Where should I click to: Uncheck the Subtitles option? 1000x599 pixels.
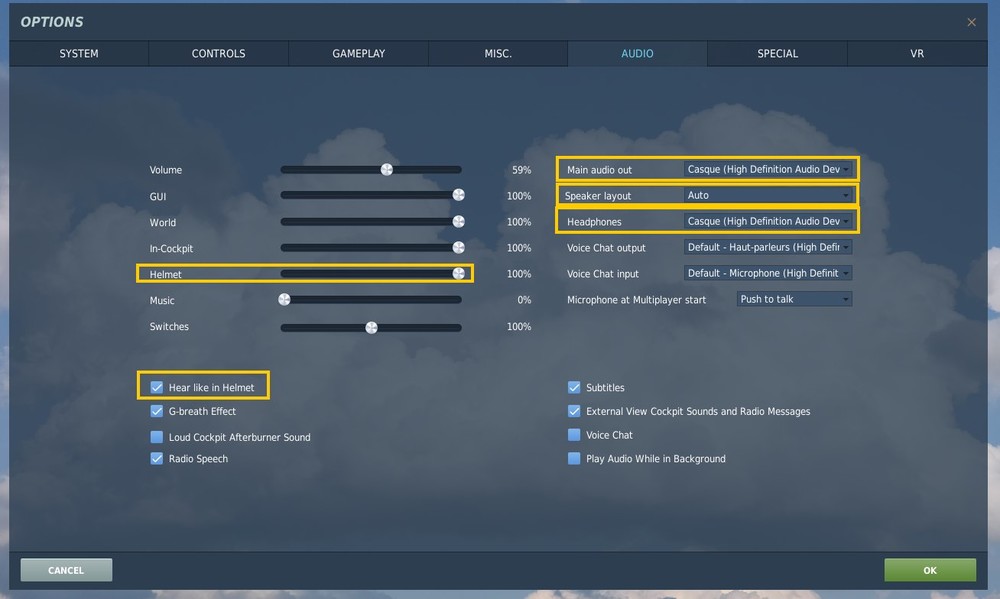pyautogui.click(x=574, y=386)
